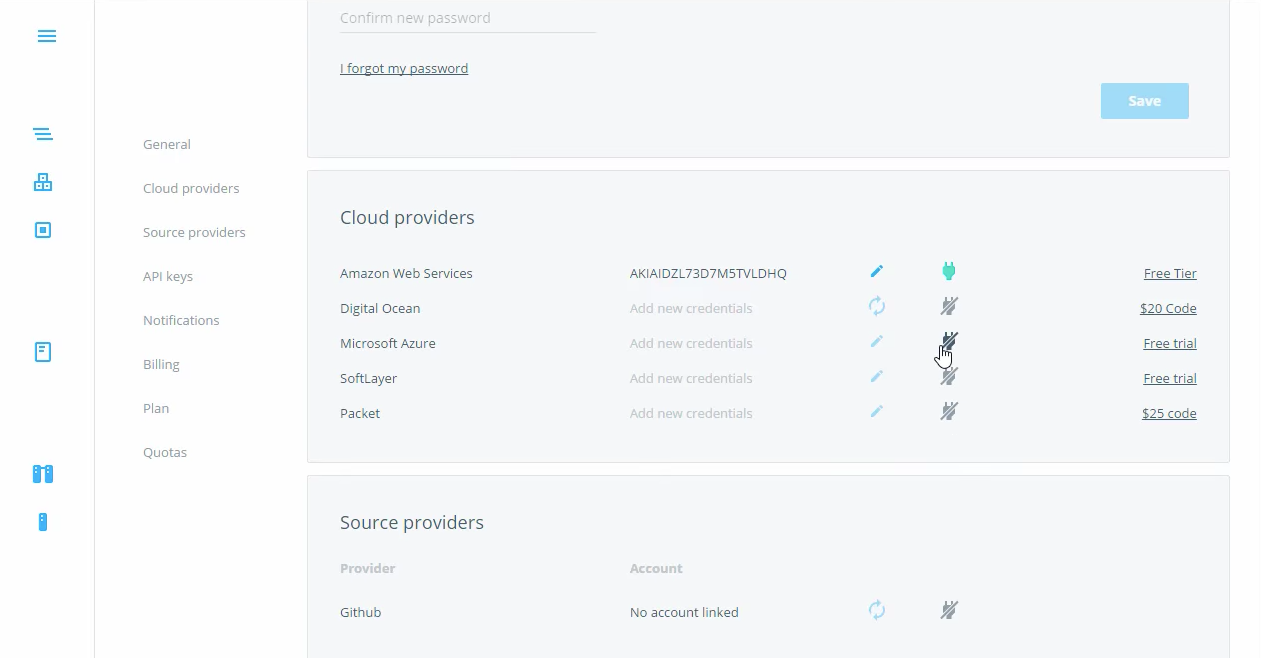Viewport: 1261px width, 658px height.
Task: Click the I forgot my password link
Action: tap(404, 68)
